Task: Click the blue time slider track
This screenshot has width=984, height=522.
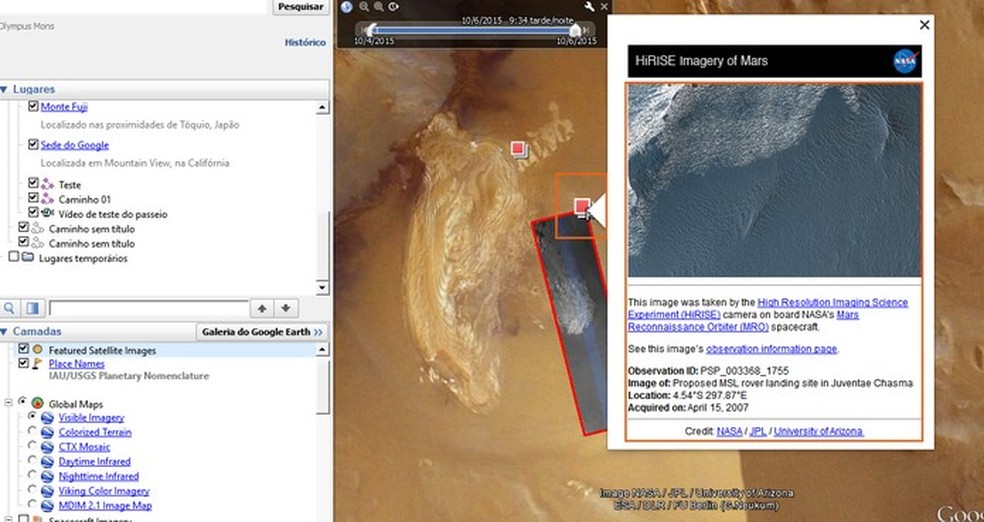Action: (473, 29)
